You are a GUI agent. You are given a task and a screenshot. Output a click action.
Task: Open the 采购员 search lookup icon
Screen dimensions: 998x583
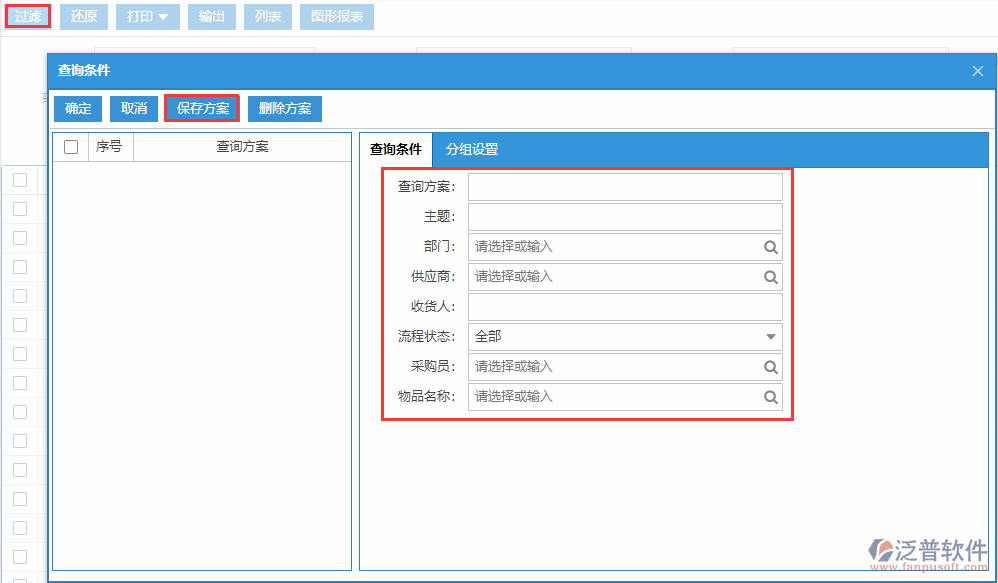pos(770,366)
